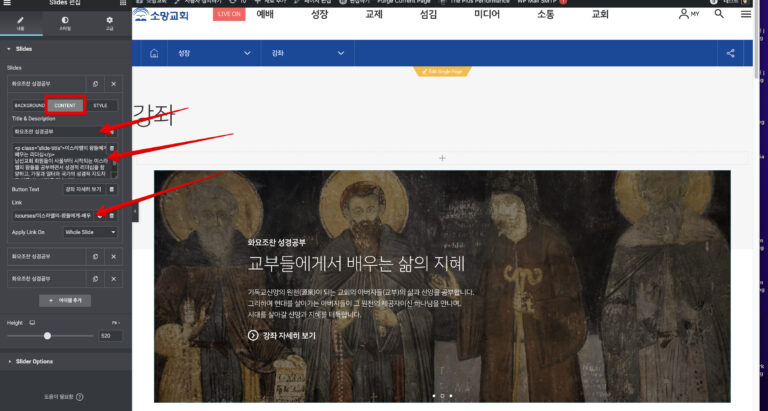Open the 강좌 breadcrumb dropdown
768x411 pixels.
pos(308,53)
